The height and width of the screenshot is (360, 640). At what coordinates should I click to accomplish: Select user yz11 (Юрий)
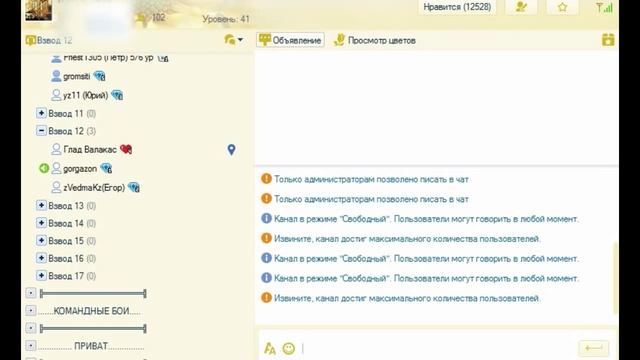pos(85,95)
